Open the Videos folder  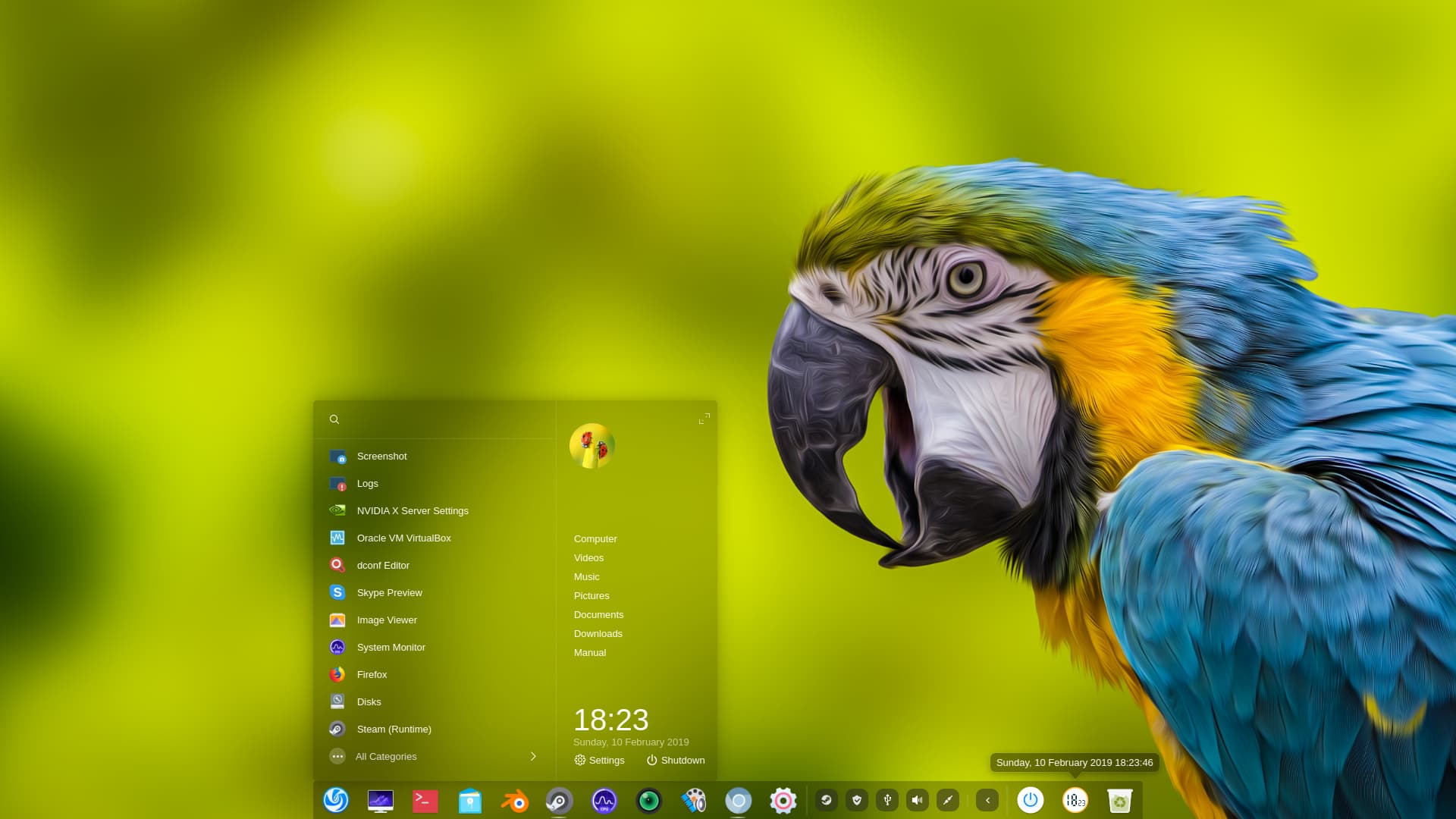point(588,557)
